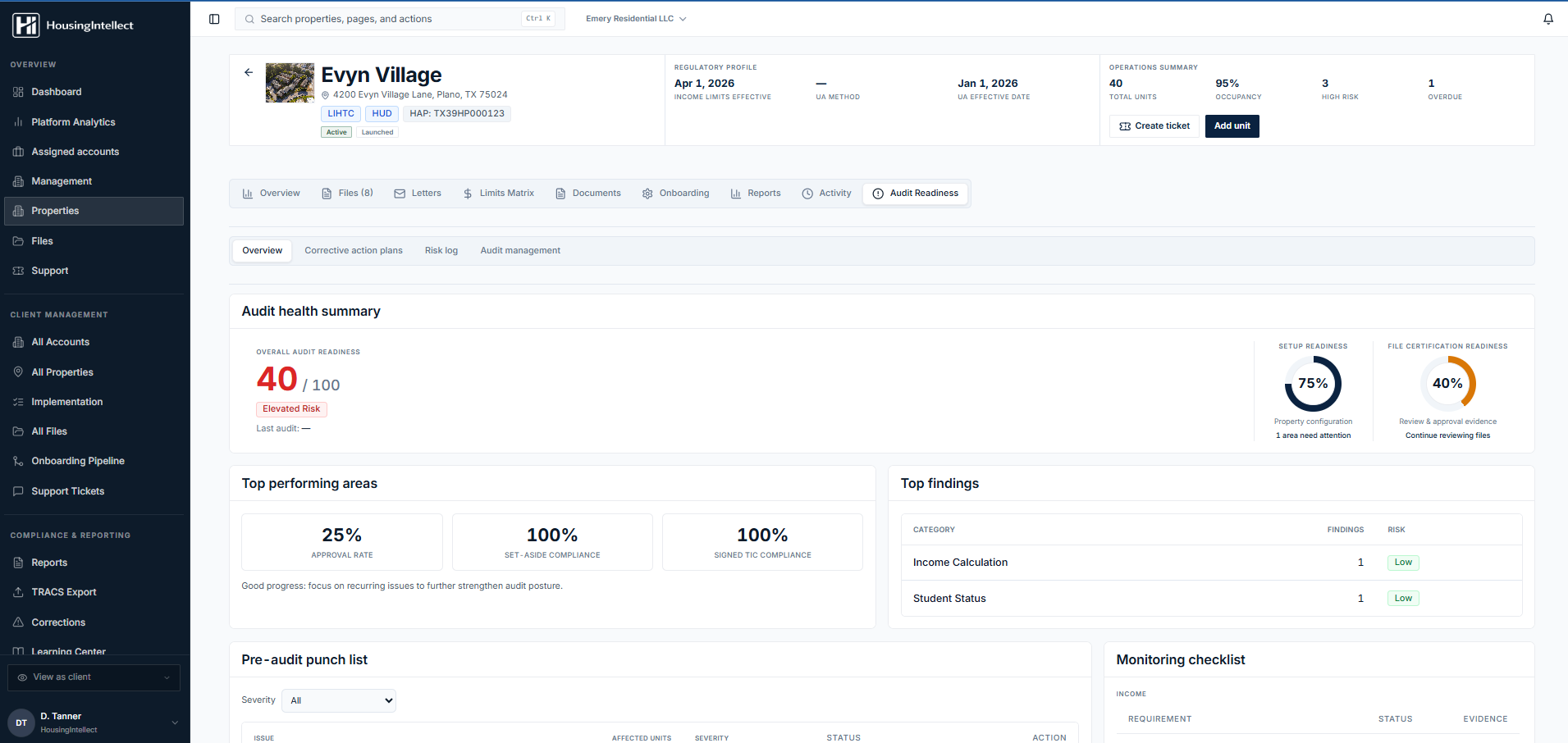Click the Evyn Village property thumbnail
Viewport: 1568px width, 743px height.
[x=290, y=83]
